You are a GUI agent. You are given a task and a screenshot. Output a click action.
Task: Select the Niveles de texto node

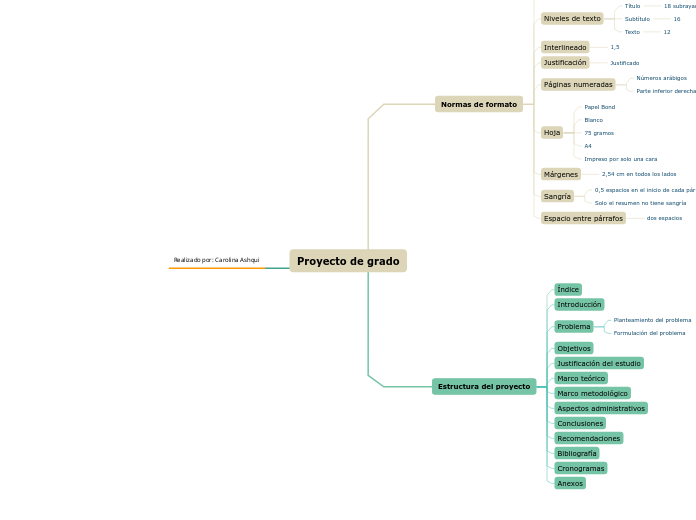(x=572, y=19)
